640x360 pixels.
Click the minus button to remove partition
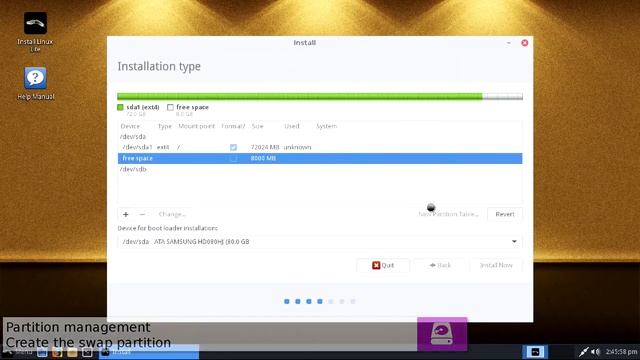pos(142,214)
